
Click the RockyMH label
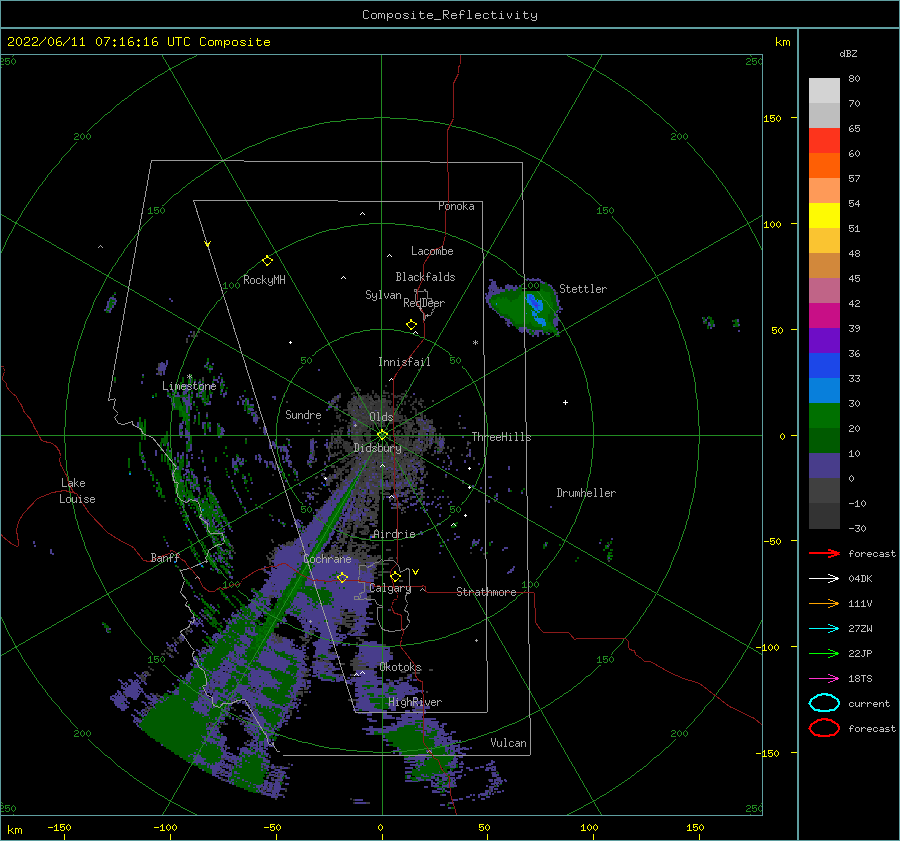point(264,280)
